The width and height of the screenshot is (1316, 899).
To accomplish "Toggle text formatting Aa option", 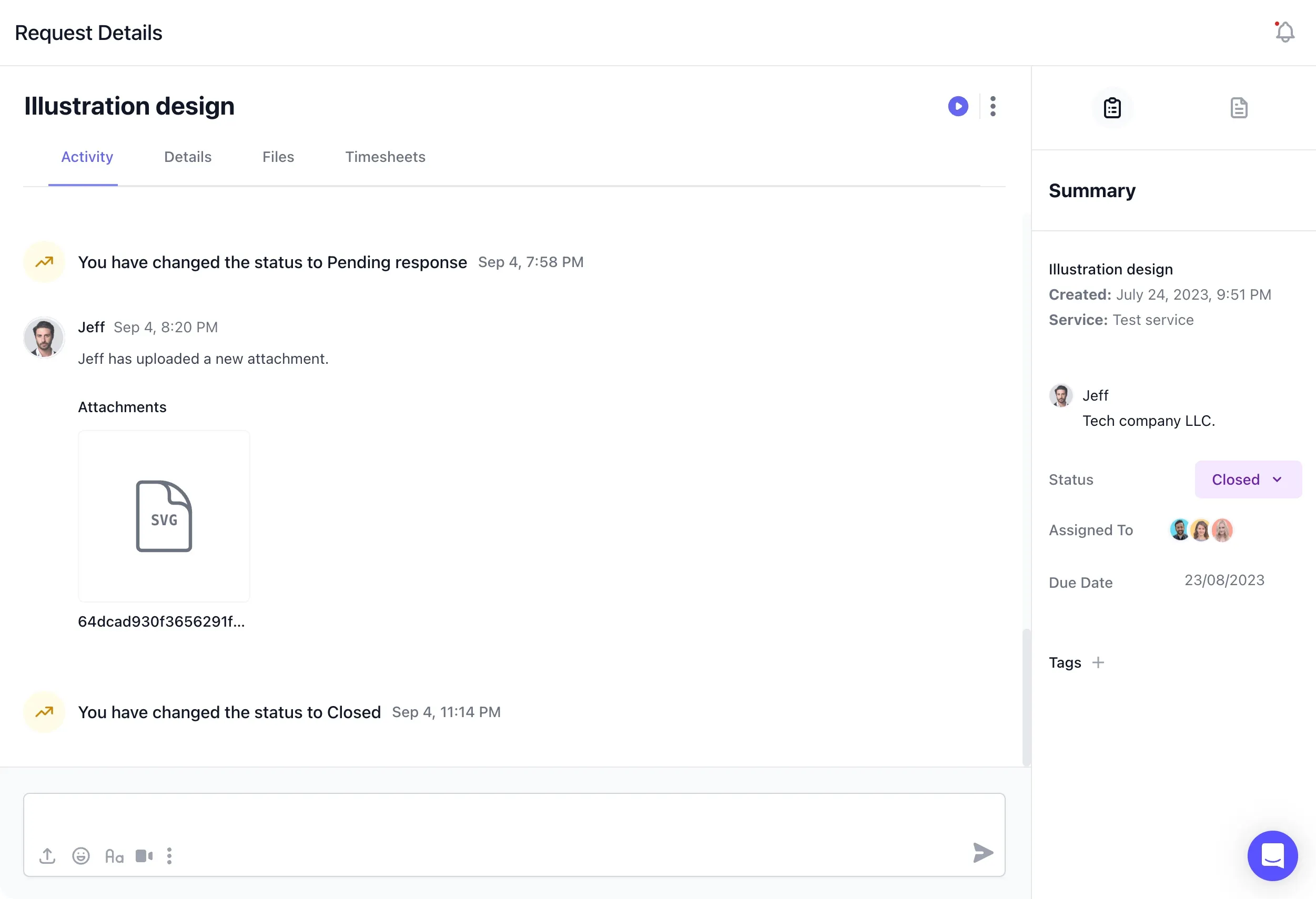I will click(x=114, y=856).
